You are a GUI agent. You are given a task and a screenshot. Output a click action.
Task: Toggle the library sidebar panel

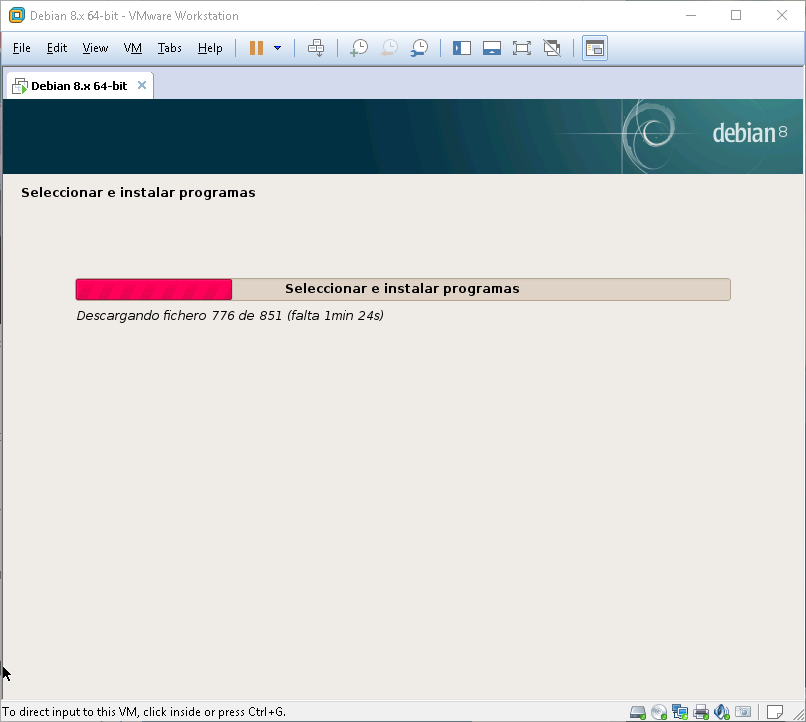(x=461, y=48)
